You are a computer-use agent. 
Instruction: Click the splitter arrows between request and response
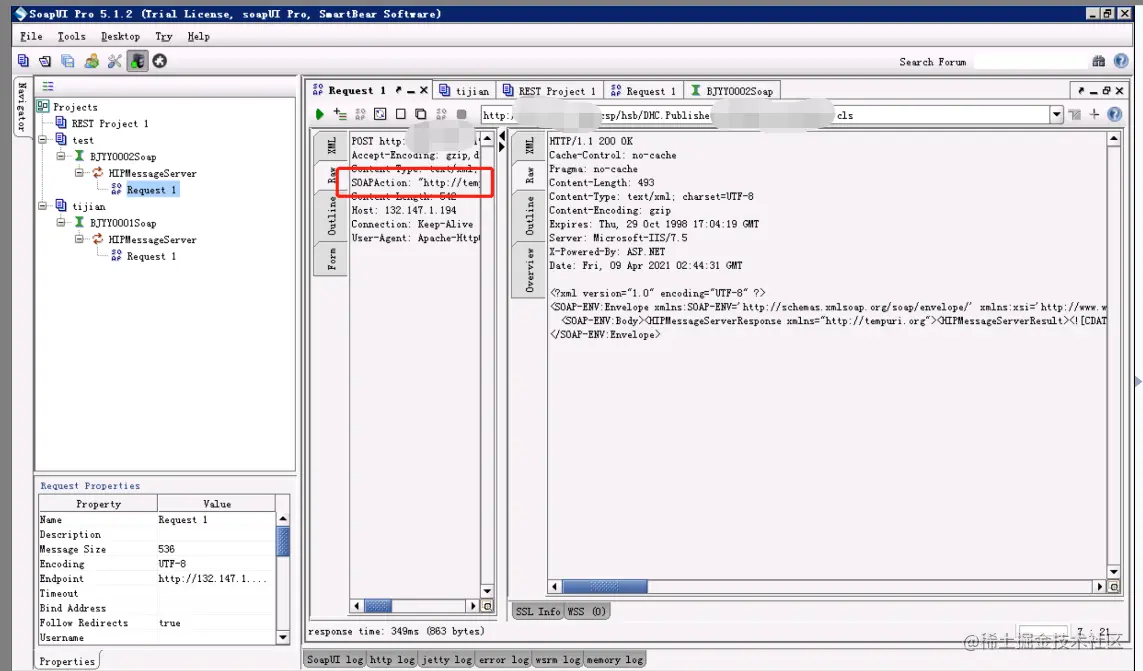[502, 141]
